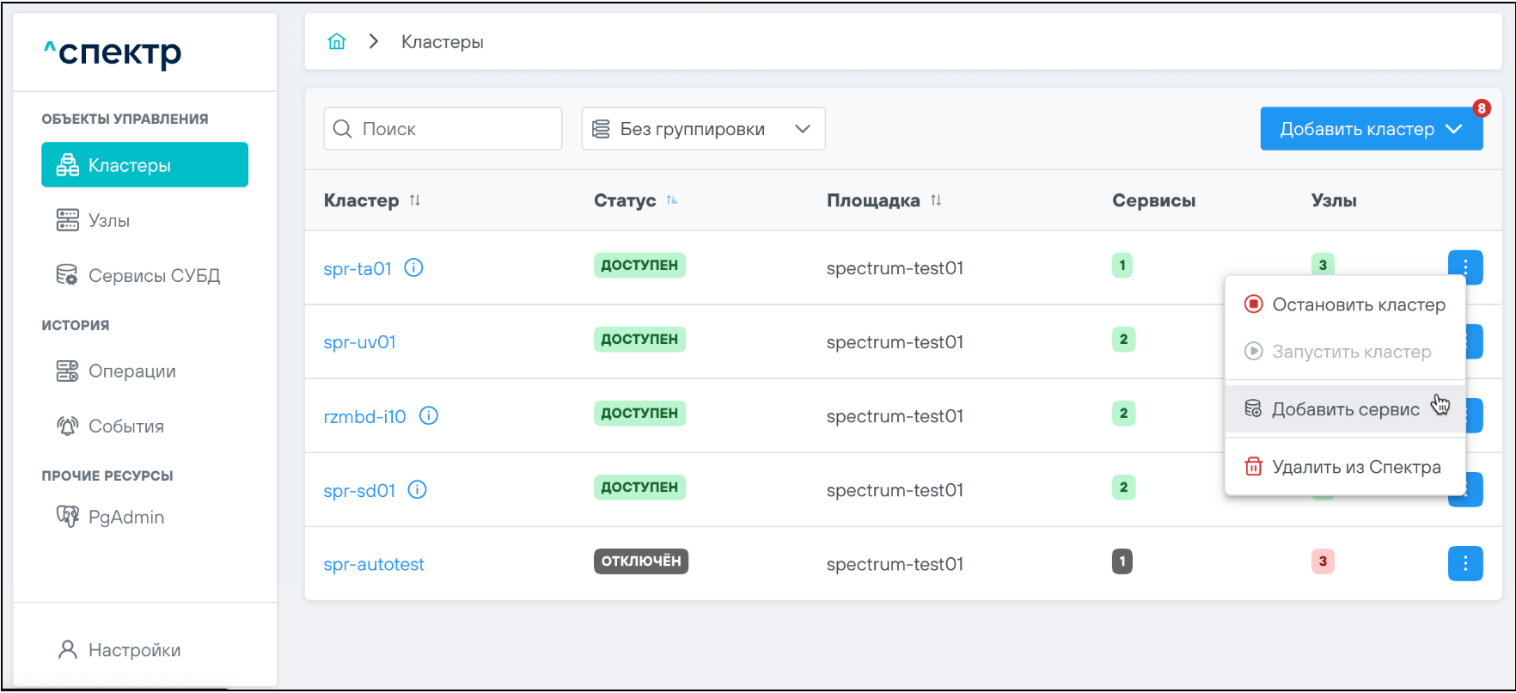Select Остановить кластер from context menu
The width and height of the screenshot is (1516, 693).
[x=1345, y=305]
